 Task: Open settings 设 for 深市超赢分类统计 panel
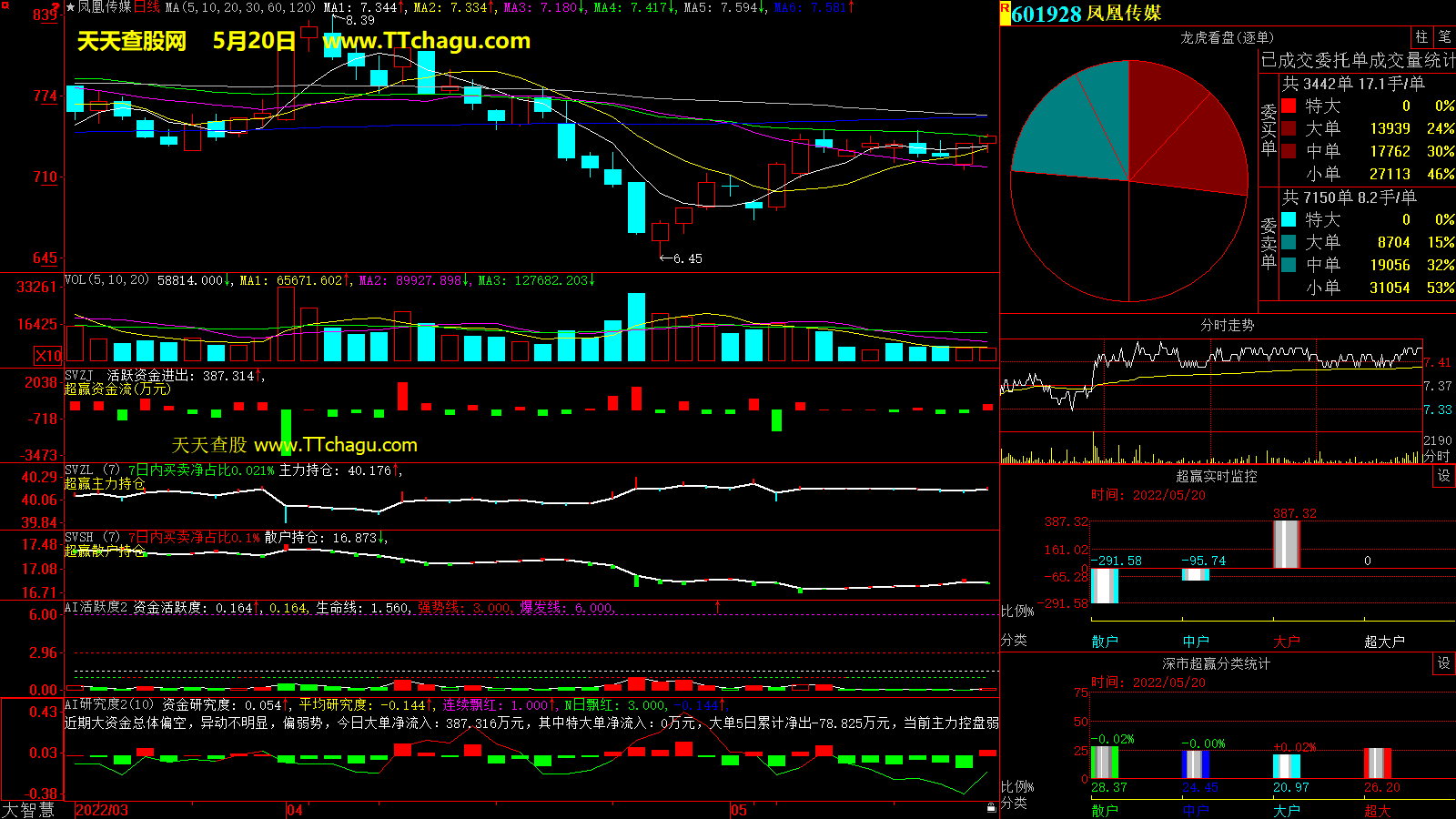click(x=1444, y=663)
